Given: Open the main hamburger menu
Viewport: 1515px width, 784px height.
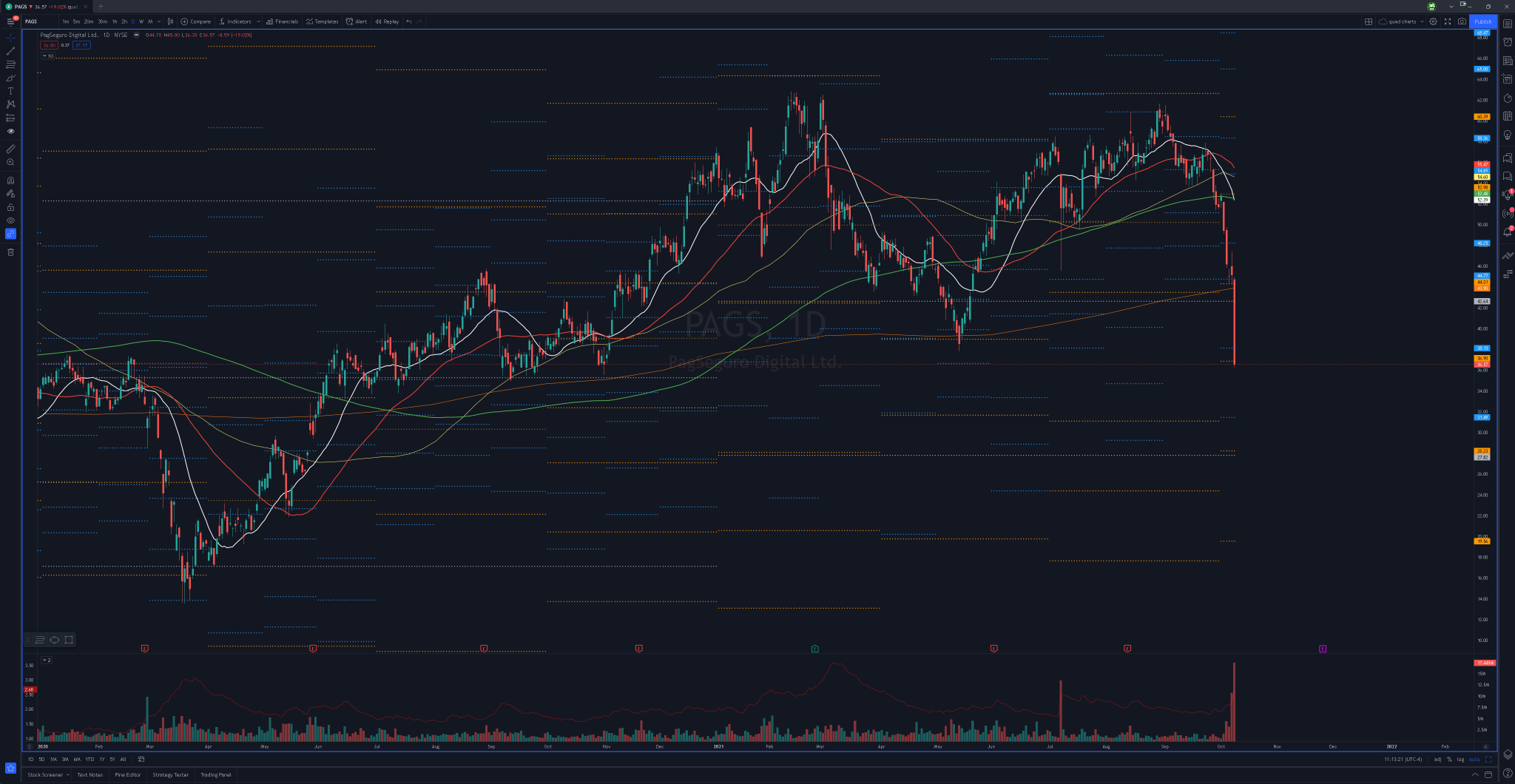Looking at the screenshot, I should click(x=10, y=21).
